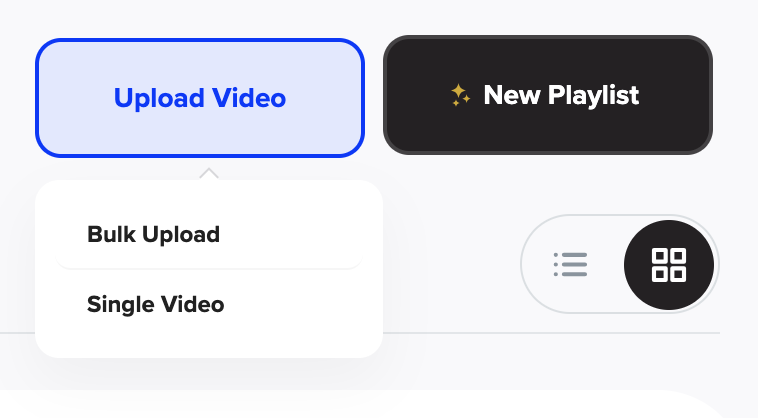Select the bulleted list lines icon
The image size is (758, 418).
pyautogui.click(x=570, y=264)
